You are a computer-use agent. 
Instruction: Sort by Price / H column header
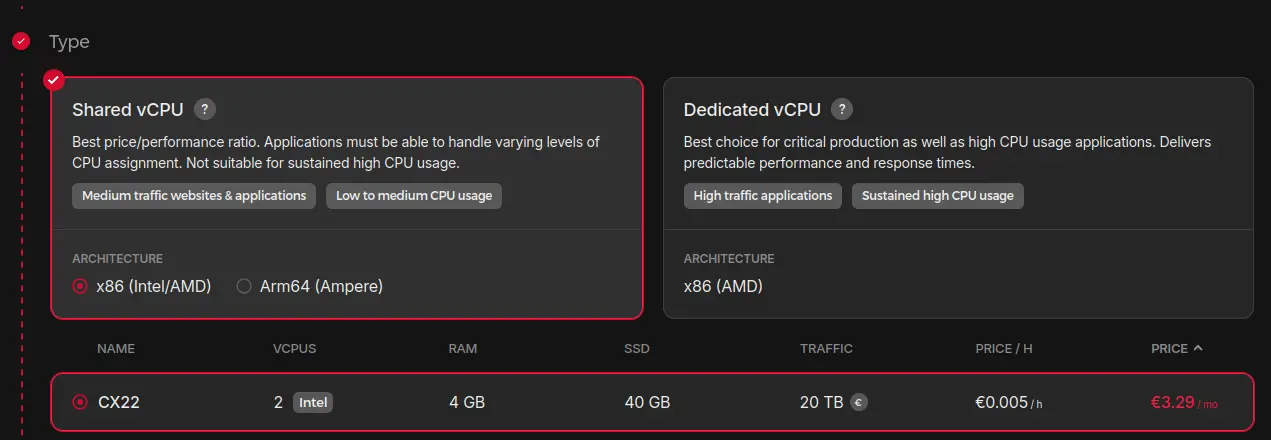click(x=1004, y=349)
